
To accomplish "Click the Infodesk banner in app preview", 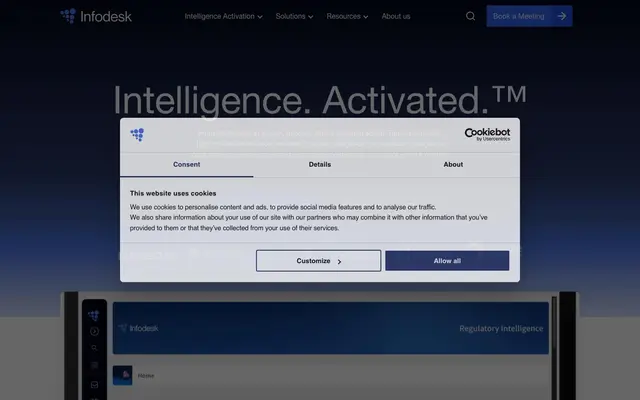I will 331,328.
